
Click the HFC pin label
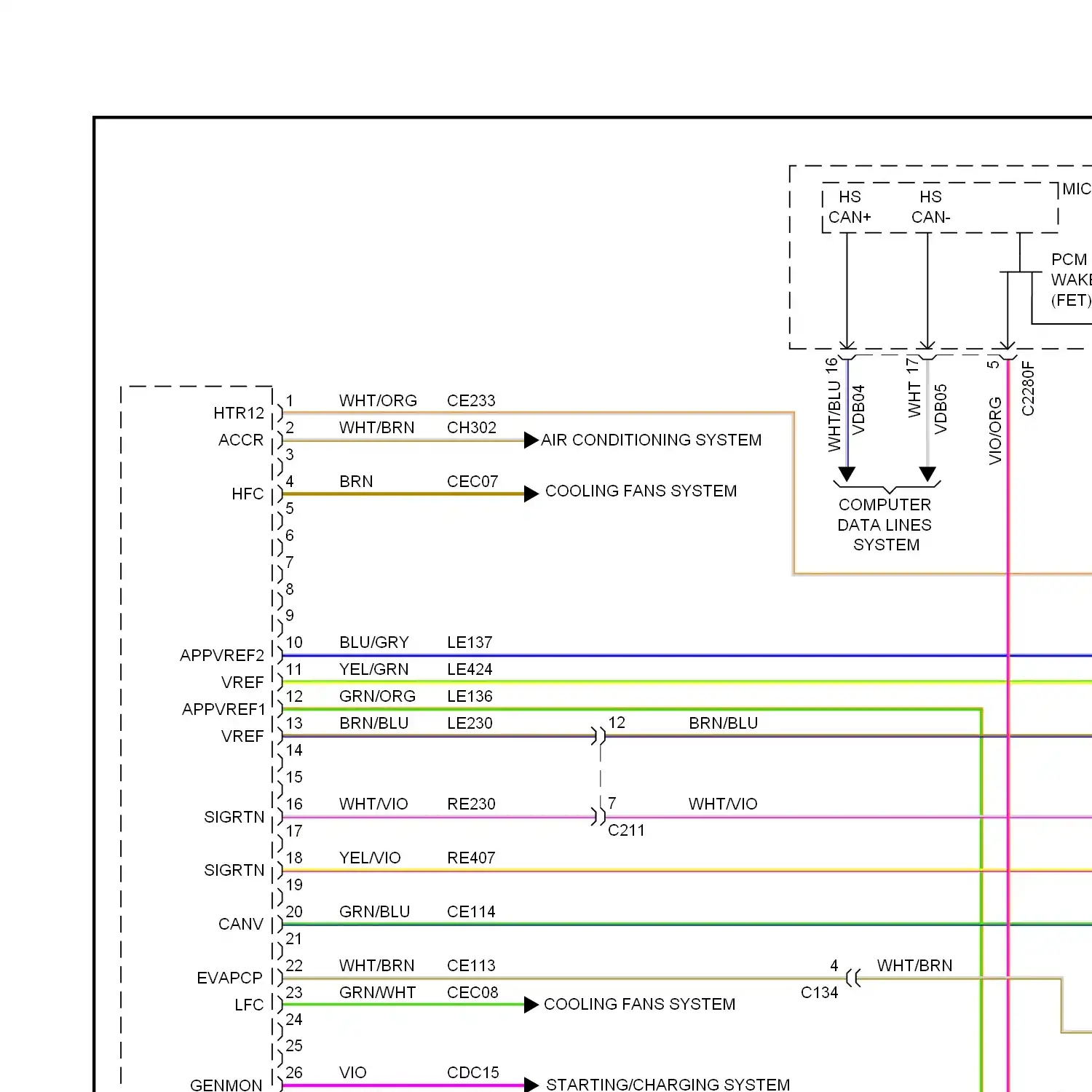(248, 494)
